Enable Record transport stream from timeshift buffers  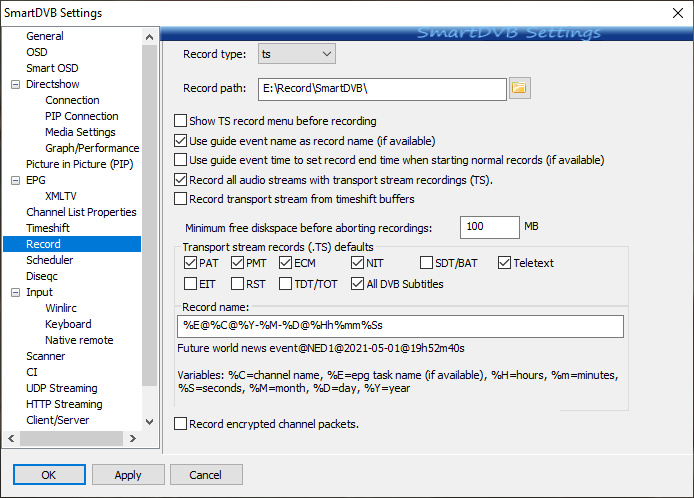pyautogui.click(x=180, y=199)
